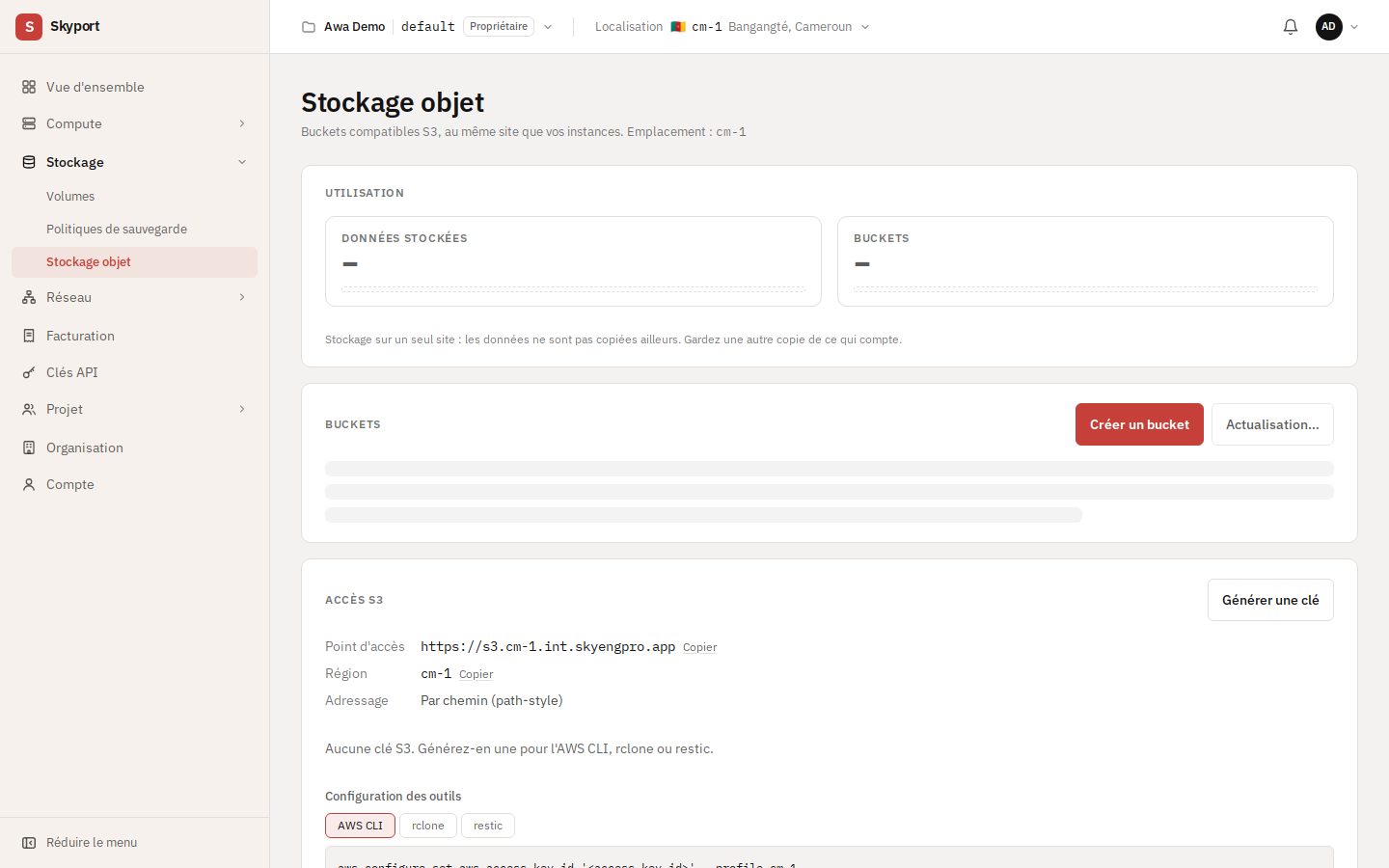Switch to the AWS CLI tab
1389x868 pixels.
pyautogui.click(x=360, y=826)
